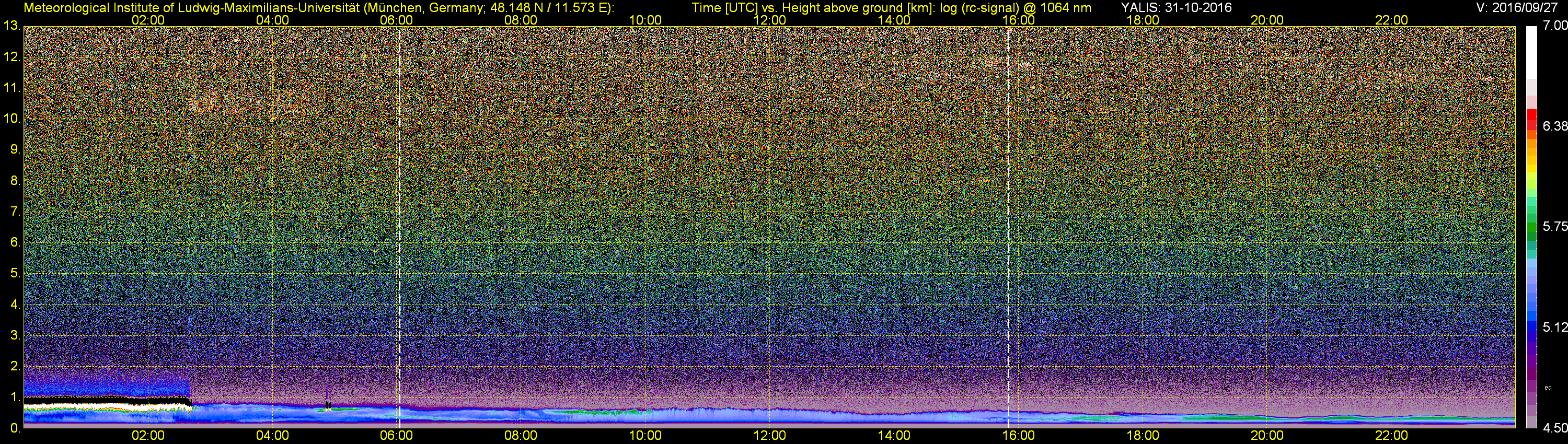
Task: Click the 22:00 label on bottom time axis
Action: (x=1391, y=436)
